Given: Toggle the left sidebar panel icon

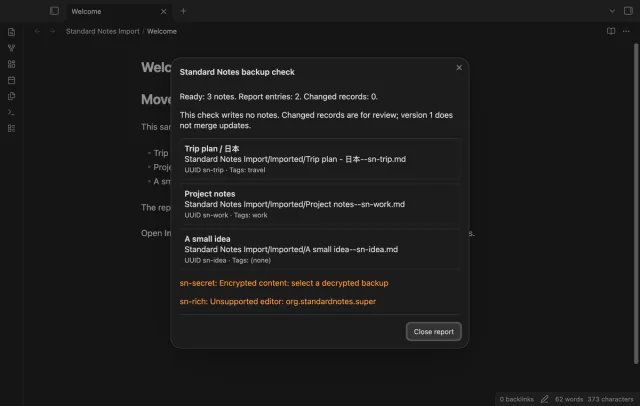Looking at the screenshot, I should coord(54,11).
